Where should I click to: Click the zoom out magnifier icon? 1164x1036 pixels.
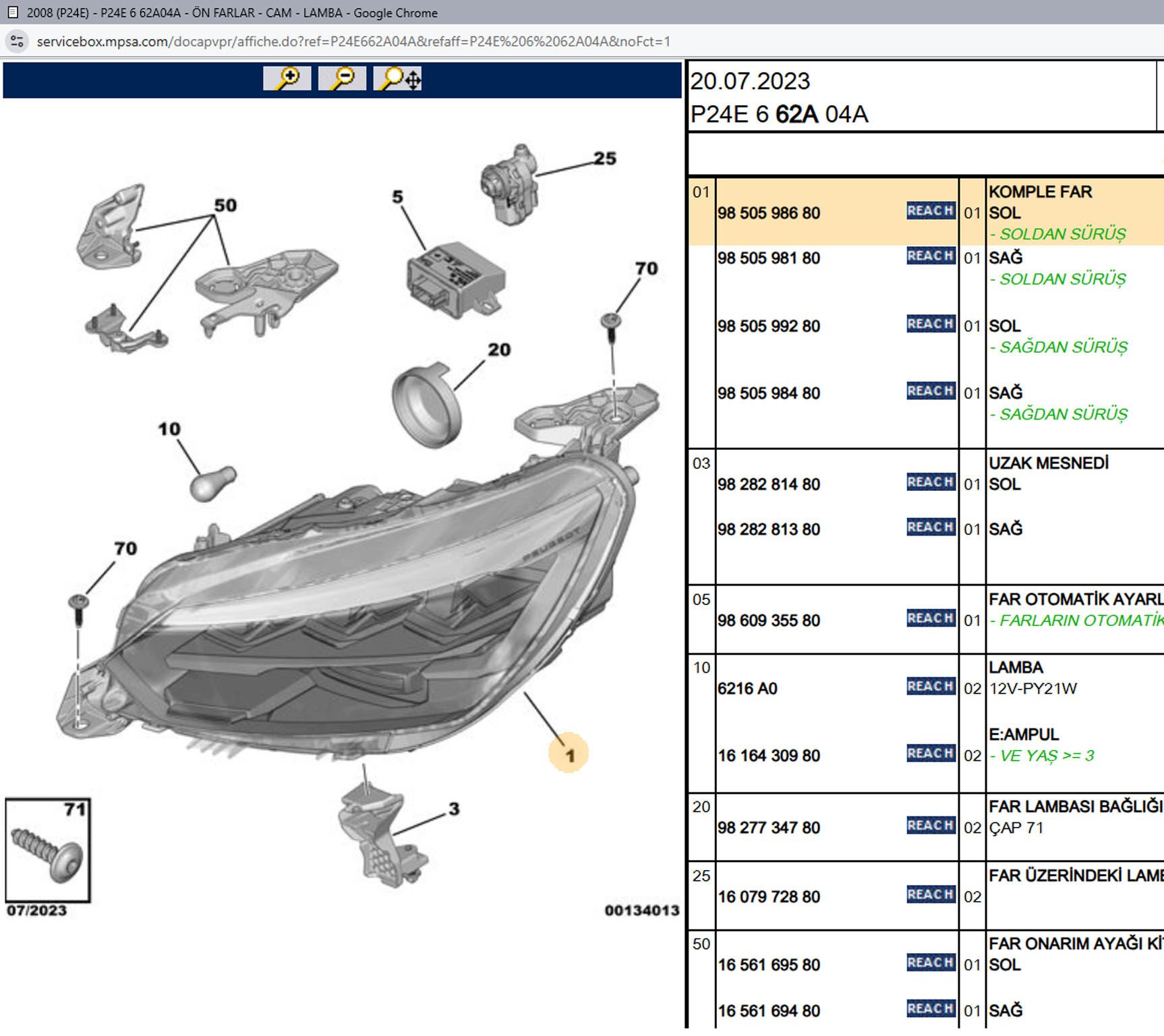[342, 78]
